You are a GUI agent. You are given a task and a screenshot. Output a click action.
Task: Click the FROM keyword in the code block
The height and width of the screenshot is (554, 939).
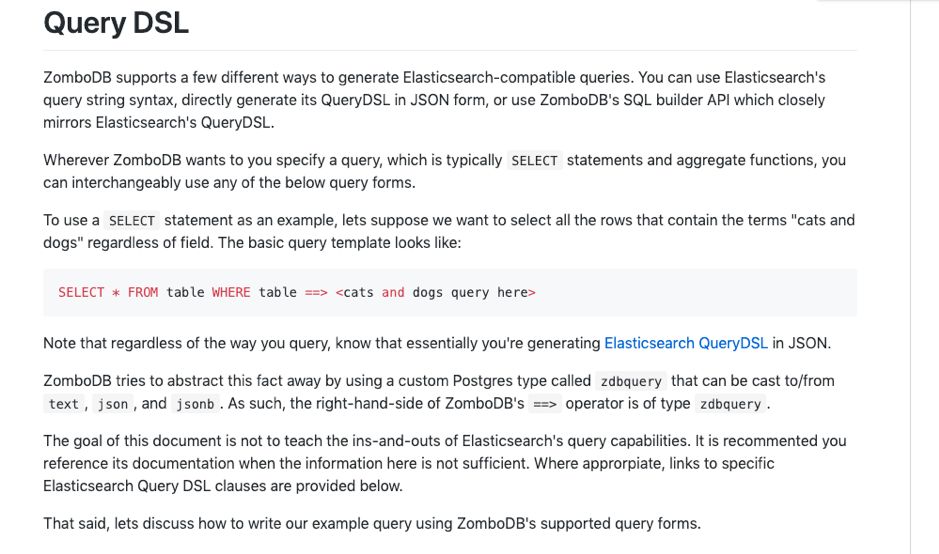pyautogui.click(x=143, y=292)
